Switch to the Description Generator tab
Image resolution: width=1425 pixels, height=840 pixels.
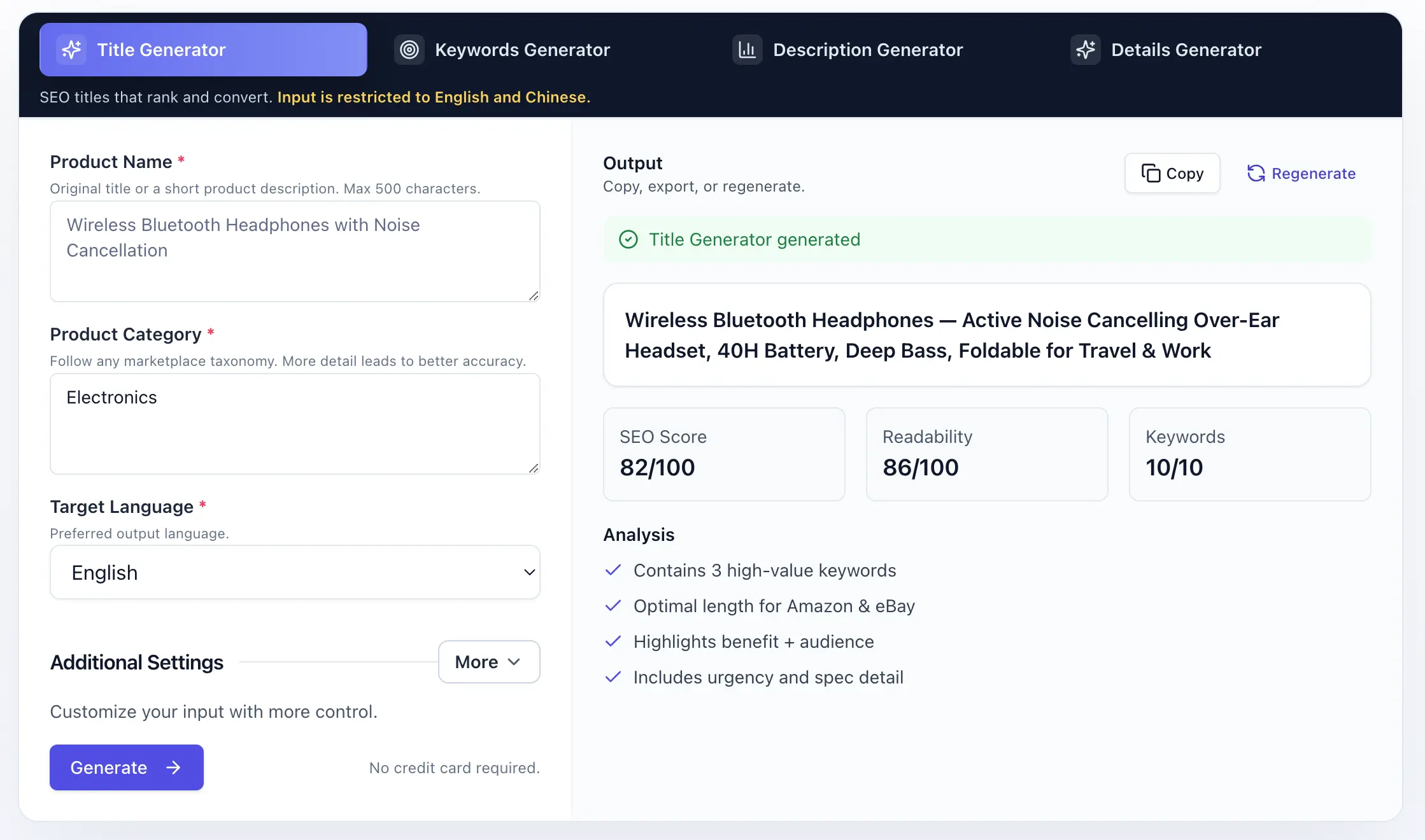click(x=867, y=50)
